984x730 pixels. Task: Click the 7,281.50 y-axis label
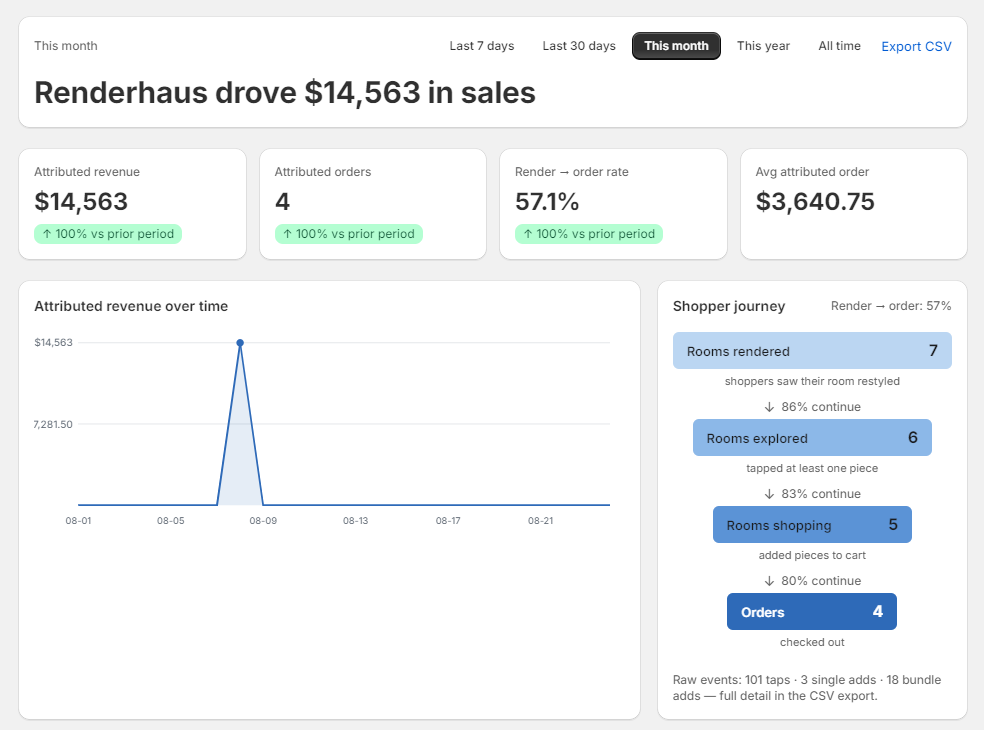click(53, 424)
